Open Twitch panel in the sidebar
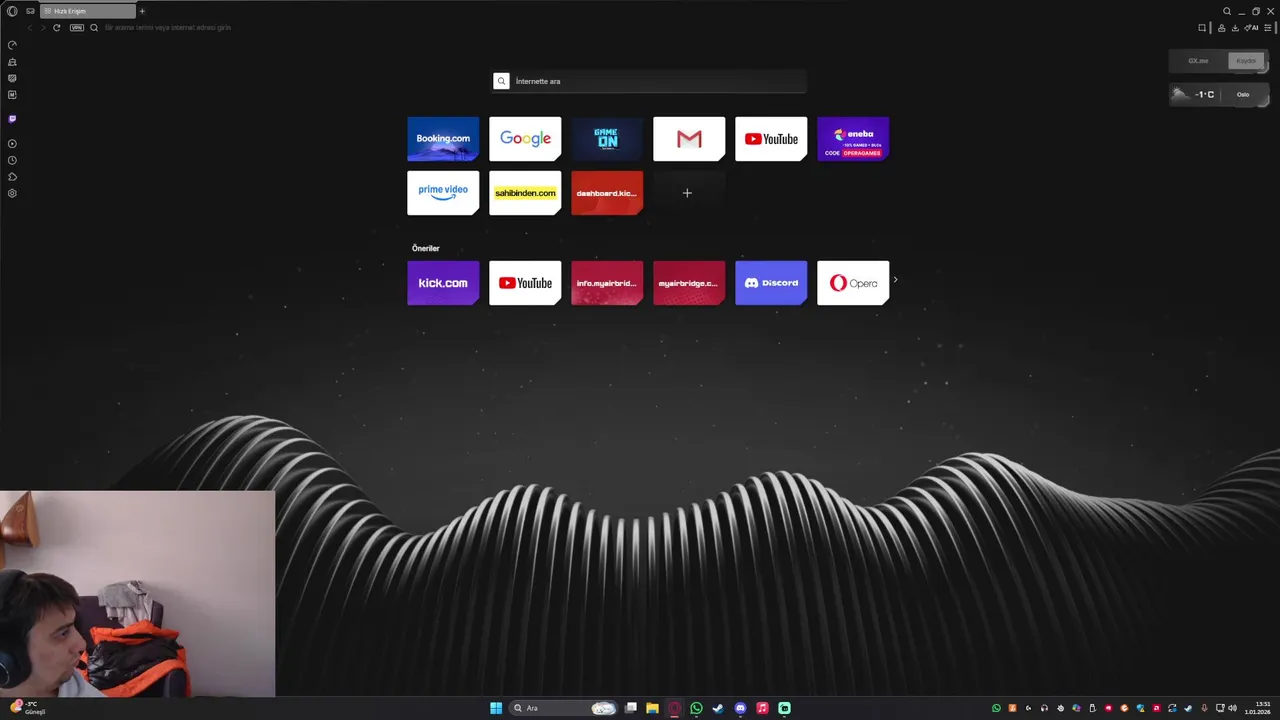The height and width of the screenshot is (720, 1280). pos(12,119)
